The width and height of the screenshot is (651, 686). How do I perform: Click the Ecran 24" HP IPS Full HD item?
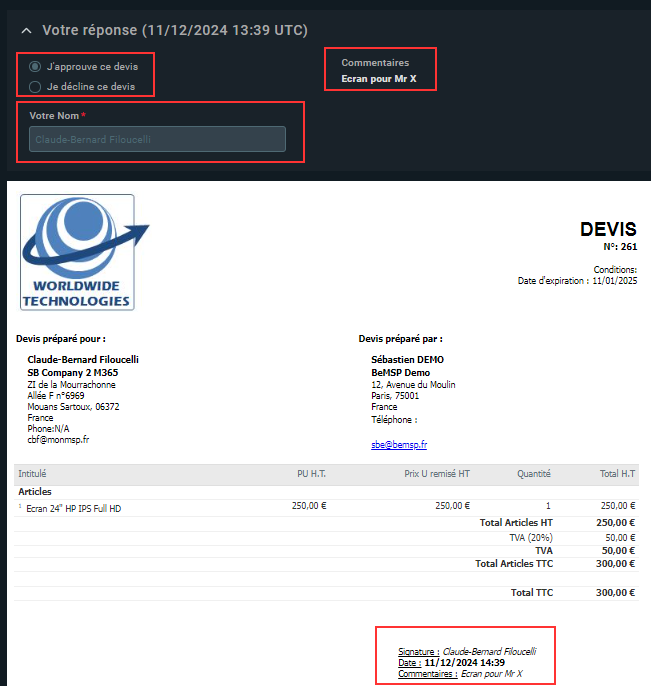[74, 509]
